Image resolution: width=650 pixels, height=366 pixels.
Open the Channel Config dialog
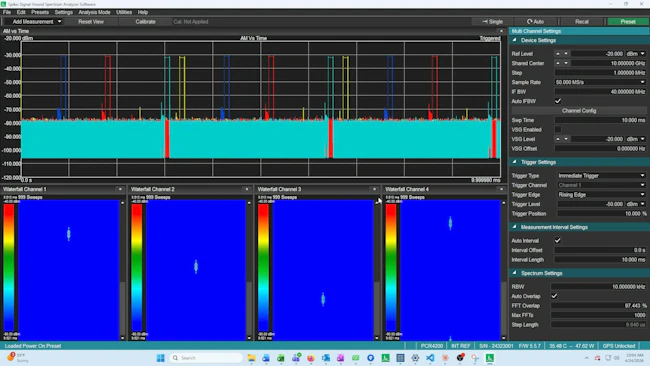coord(579,111)
